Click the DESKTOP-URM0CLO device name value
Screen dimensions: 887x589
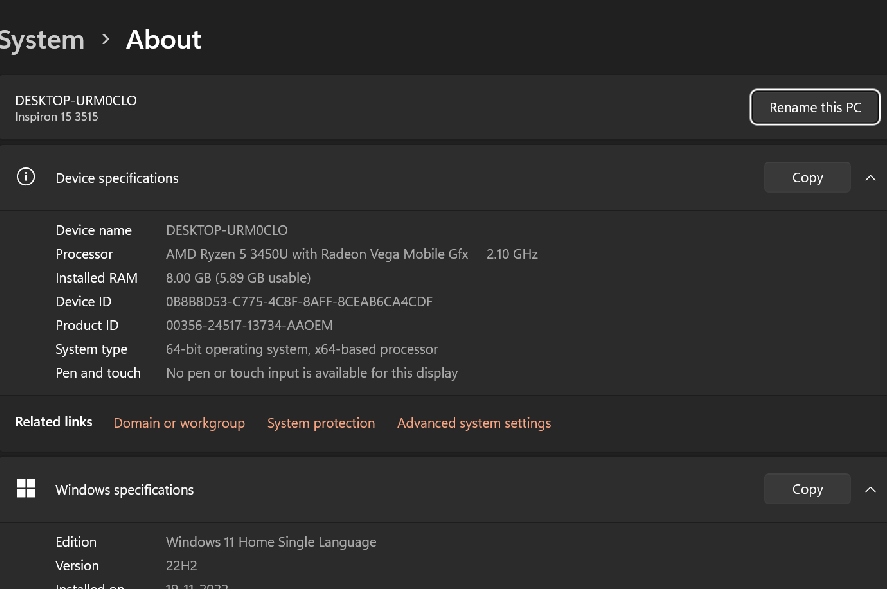click(x=226, y=230)
